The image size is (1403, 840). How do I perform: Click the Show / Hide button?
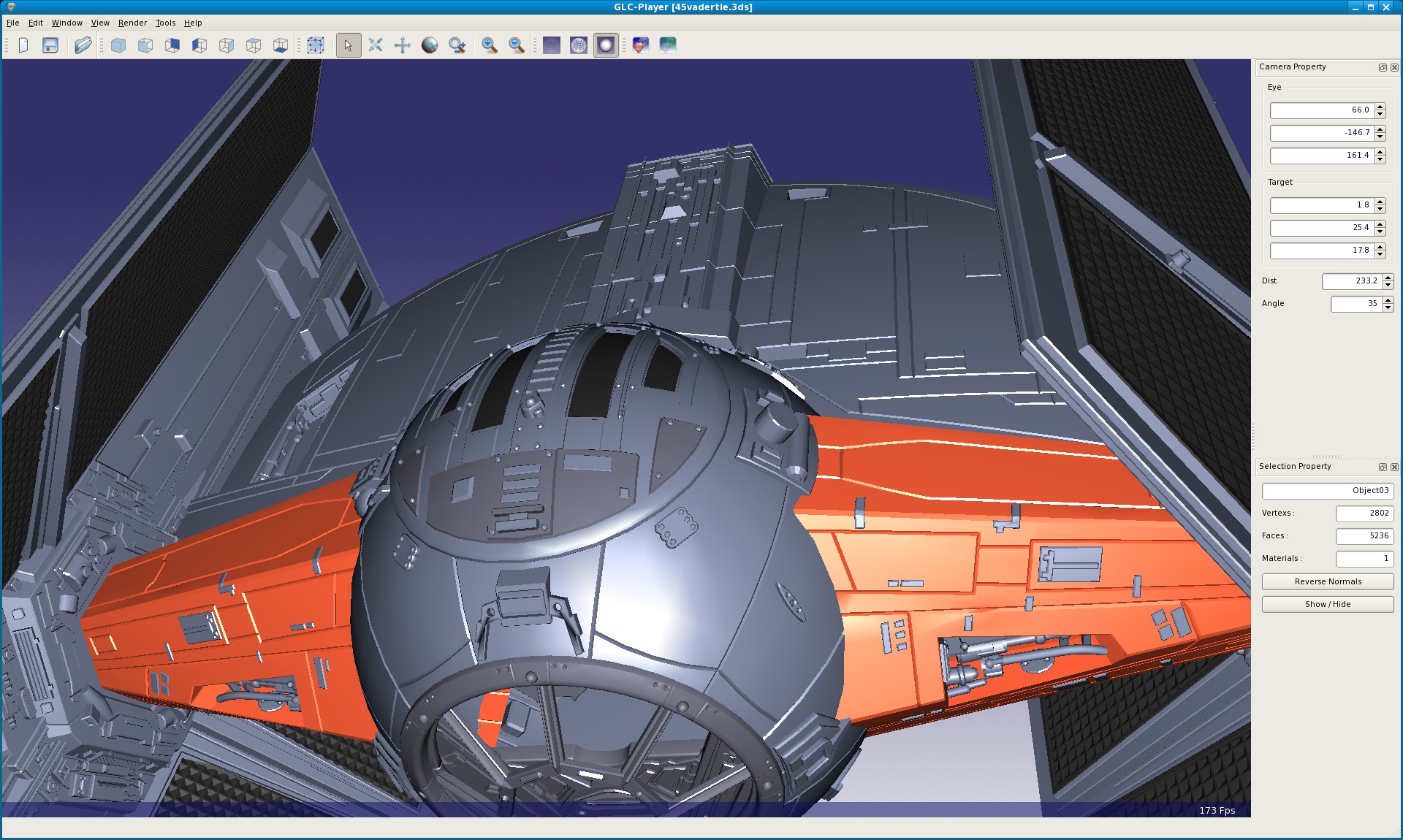tap(1328, 604)
